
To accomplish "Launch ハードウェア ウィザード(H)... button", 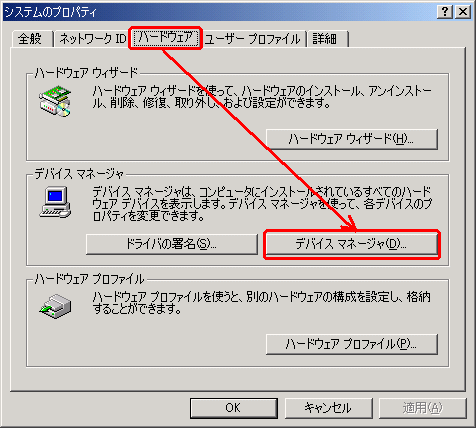I will tap(352, 139).
